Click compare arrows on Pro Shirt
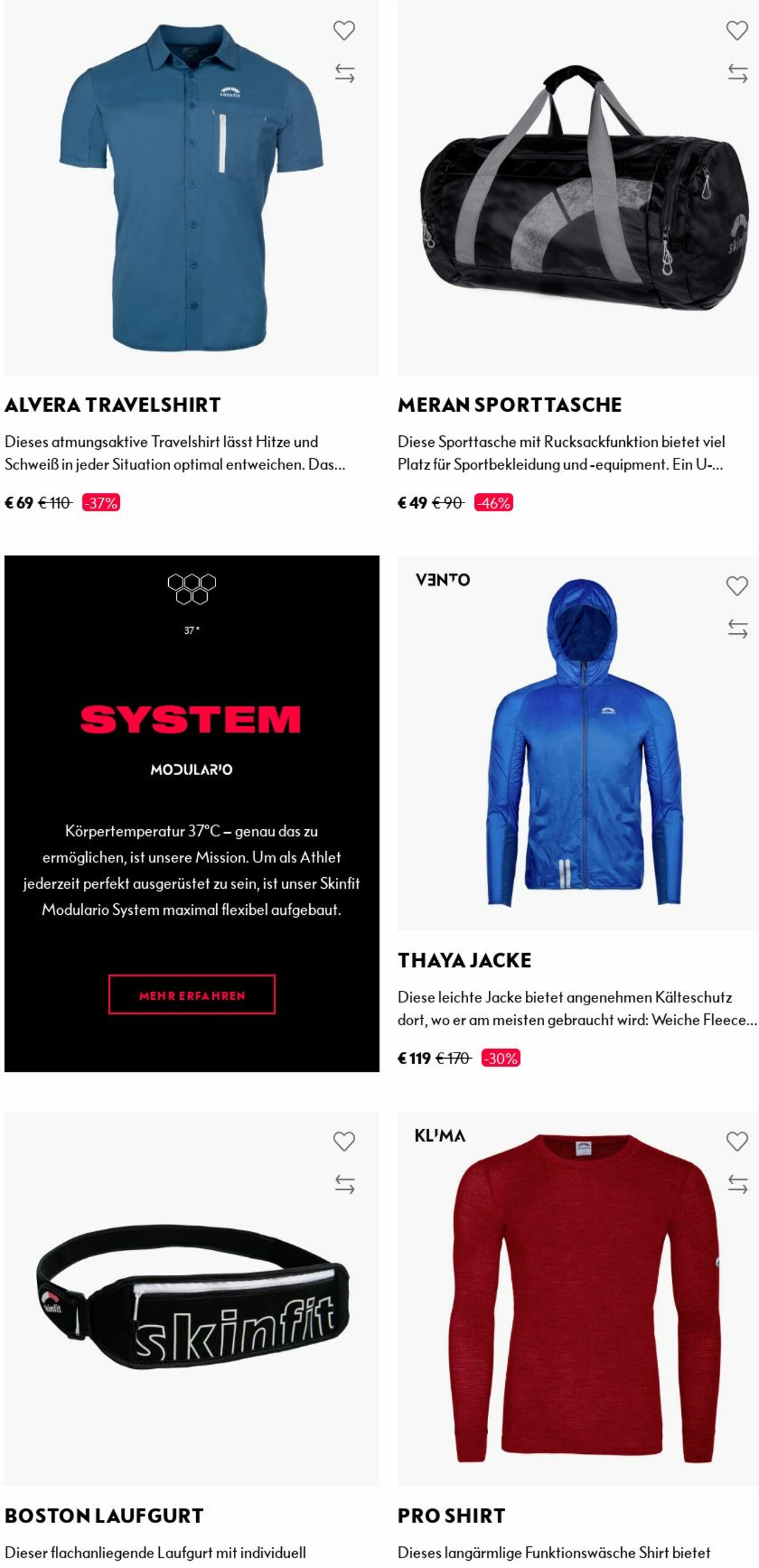The width and height of the screenshot is (759, 1568). [x=738, y=1184]
